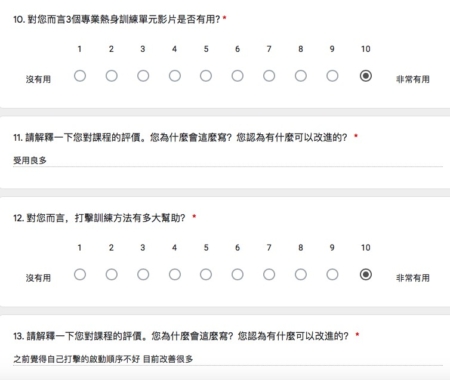Select rating 8 for question 10
450x380 pixels.
[301, 76]
